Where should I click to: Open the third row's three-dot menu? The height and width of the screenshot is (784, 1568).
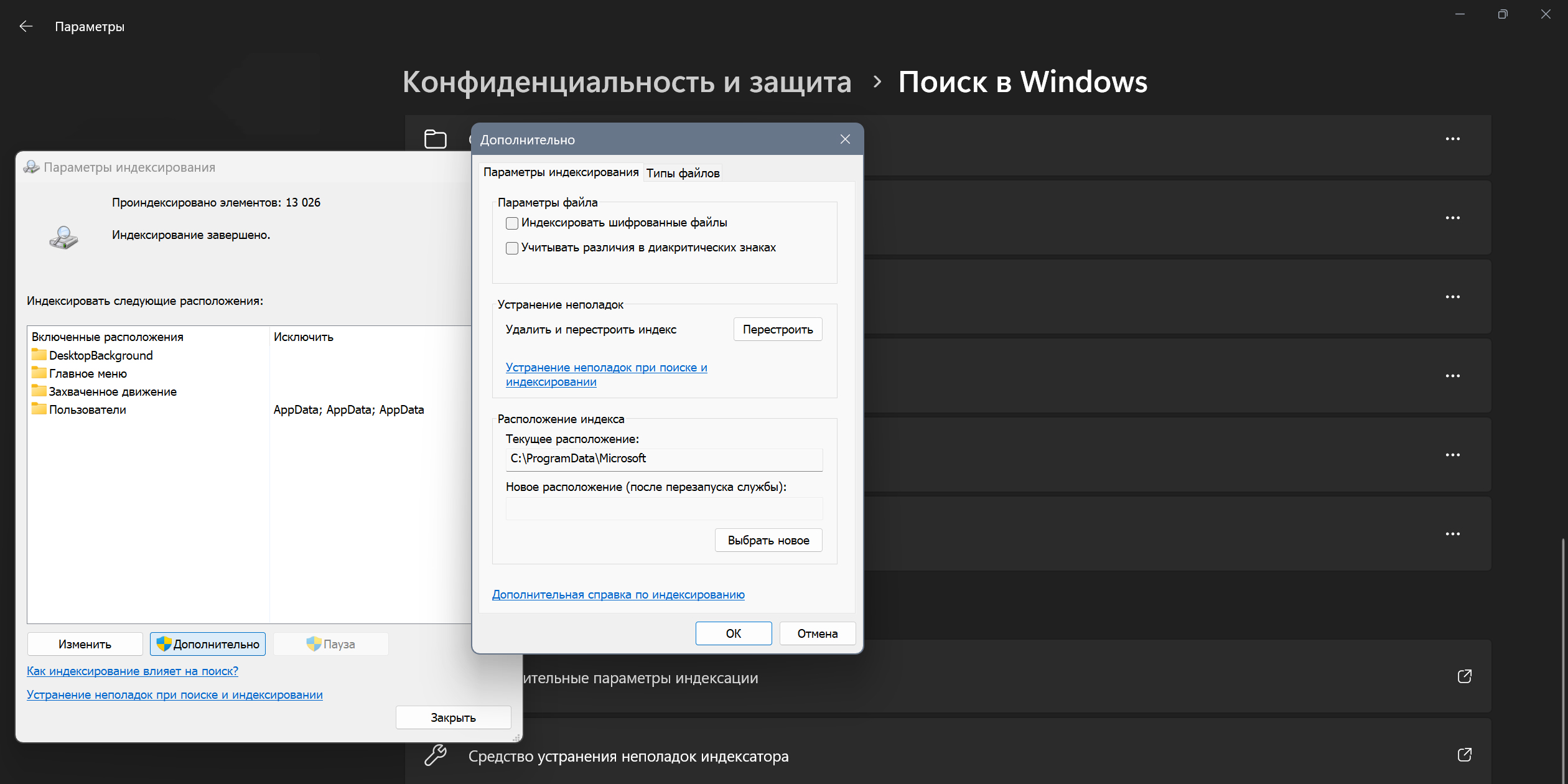[1453, 297]
